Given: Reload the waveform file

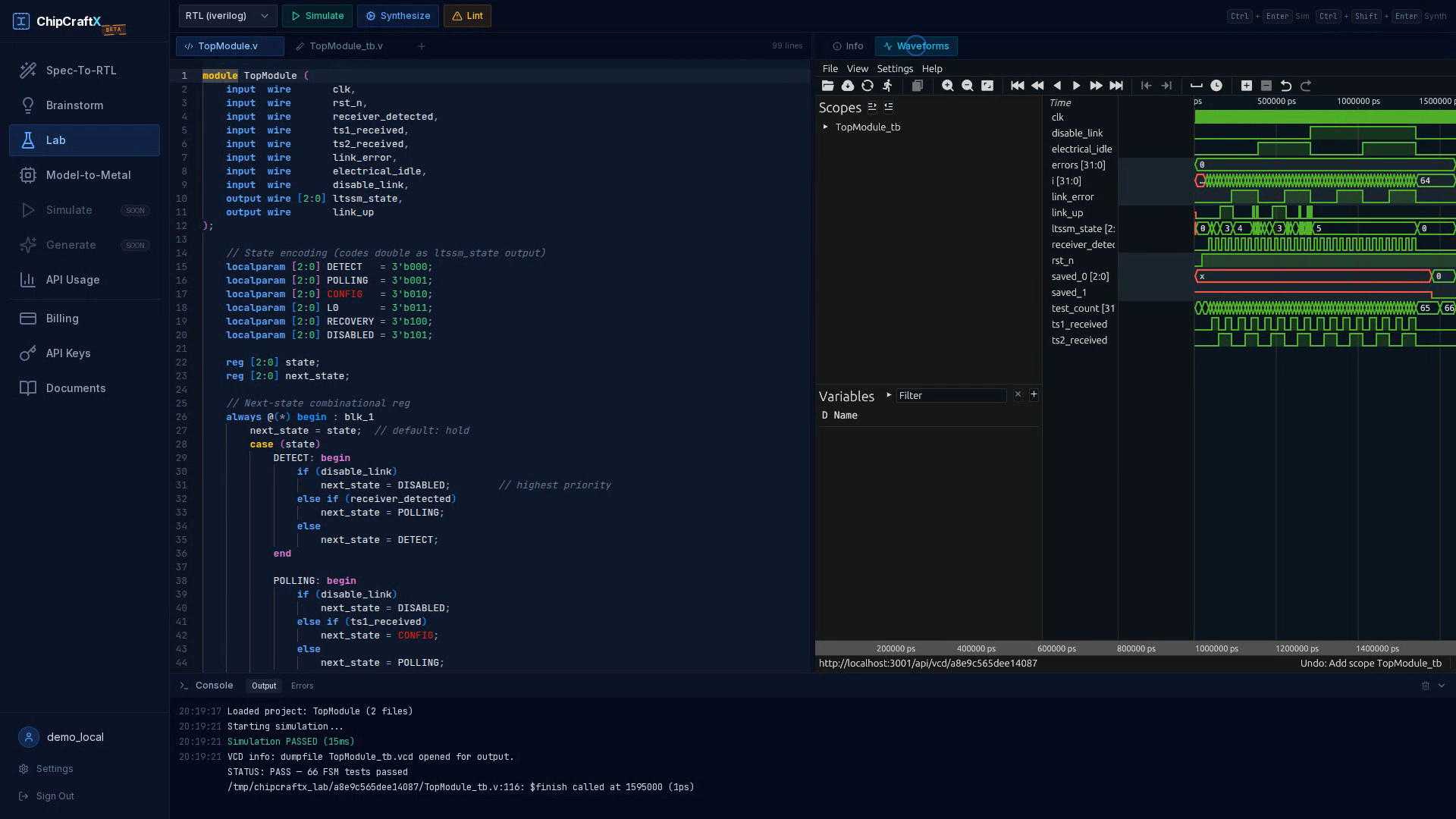Looking at the screenshot, I should pos(868,86).
